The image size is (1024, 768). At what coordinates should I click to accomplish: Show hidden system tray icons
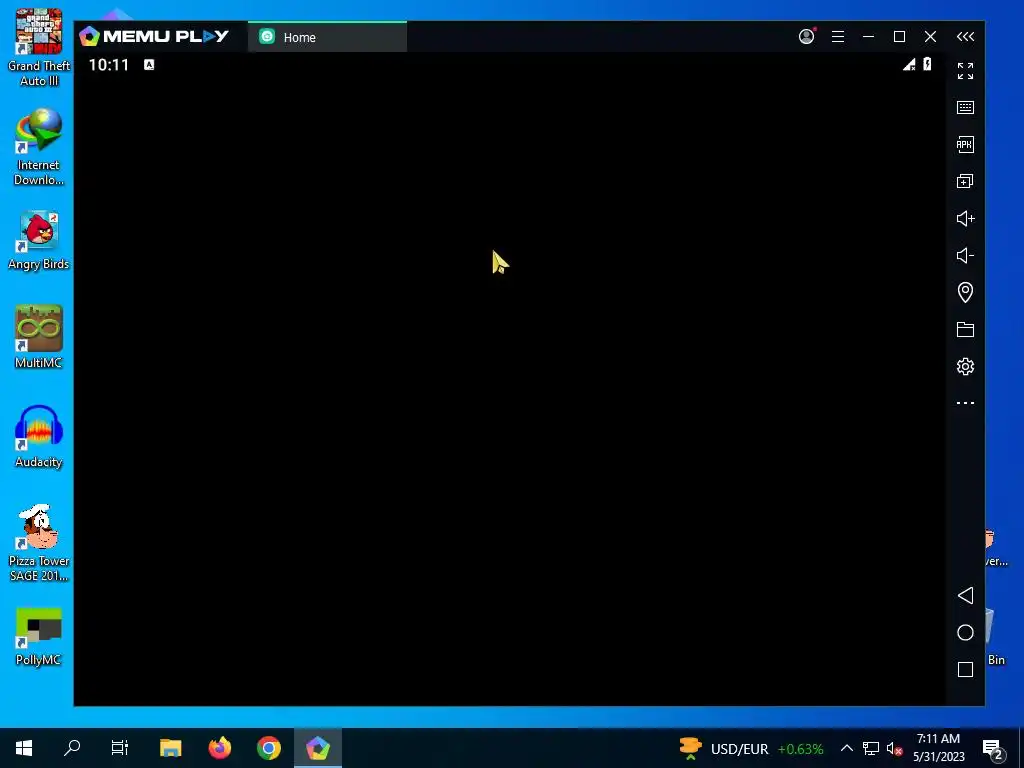(846, 748)
